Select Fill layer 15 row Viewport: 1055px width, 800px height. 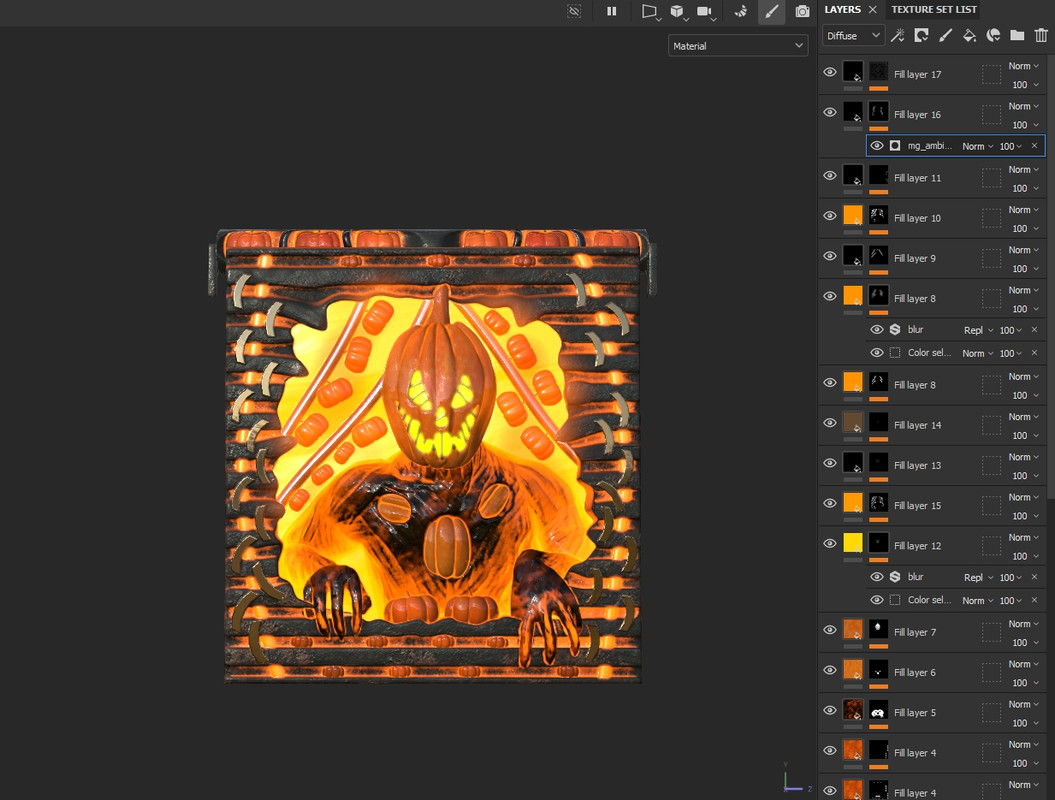(x=932, y=506)
